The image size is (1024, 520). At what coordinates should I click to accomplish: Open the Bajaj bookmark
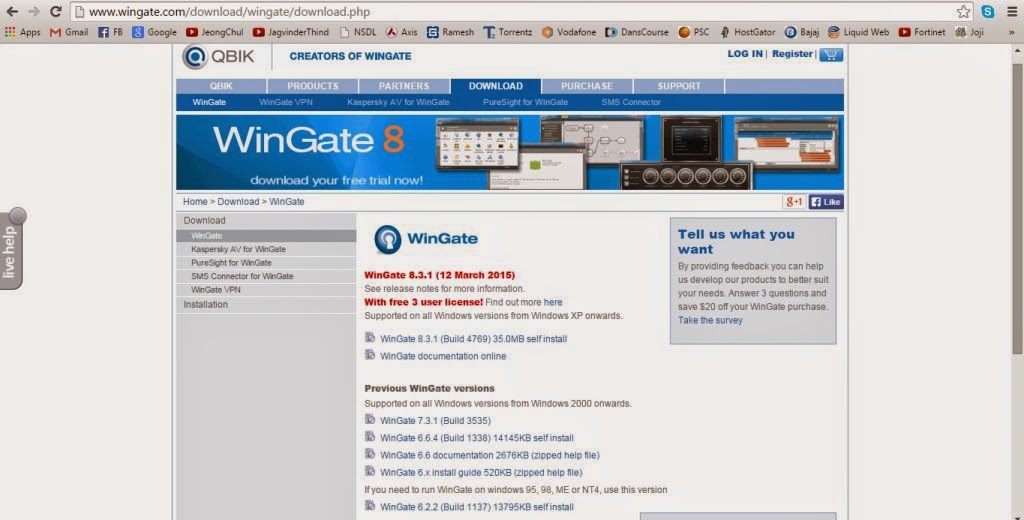pos(802,32)
